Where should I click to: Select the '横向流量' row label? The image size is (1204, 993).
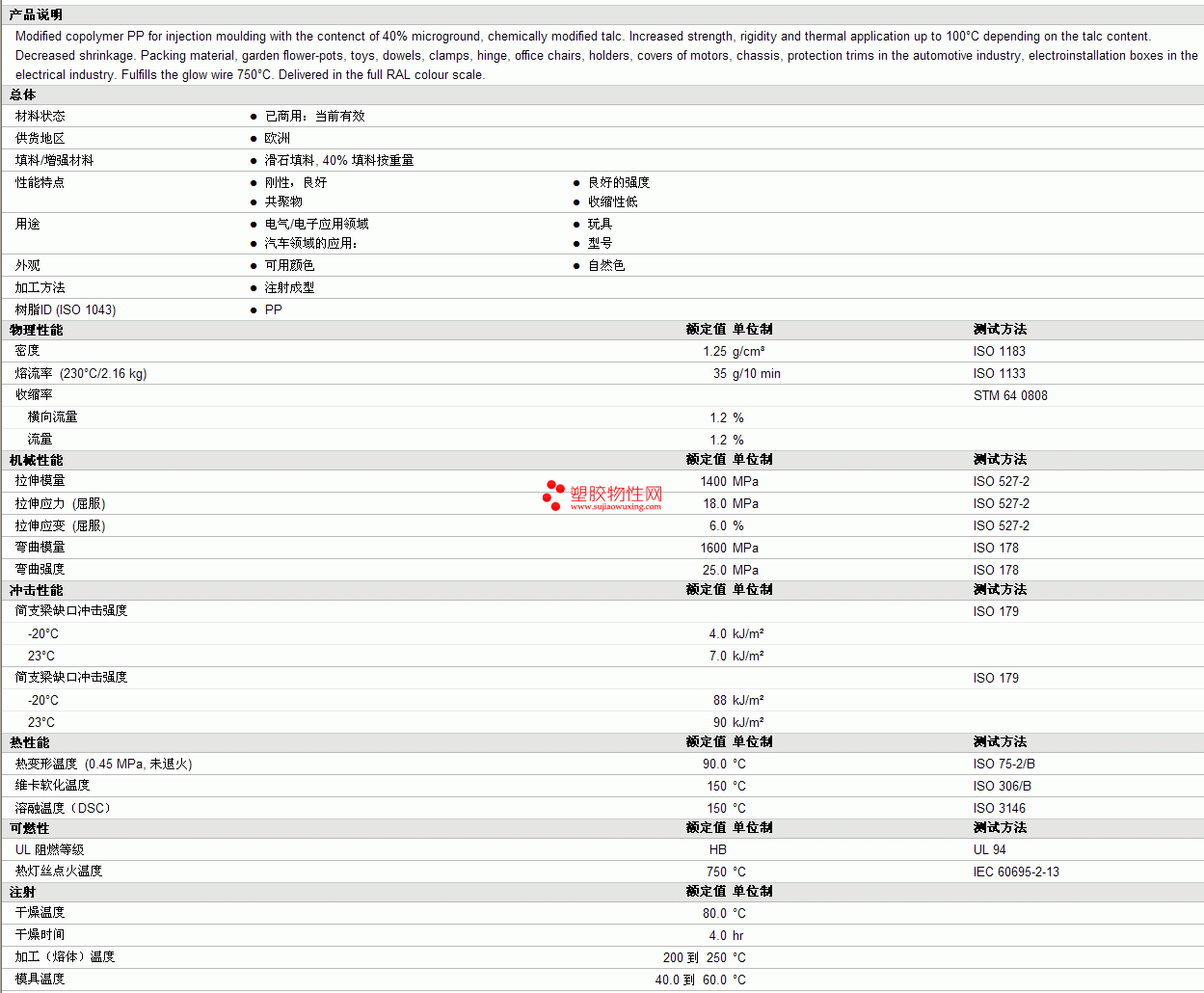click(x=53, y=416)
